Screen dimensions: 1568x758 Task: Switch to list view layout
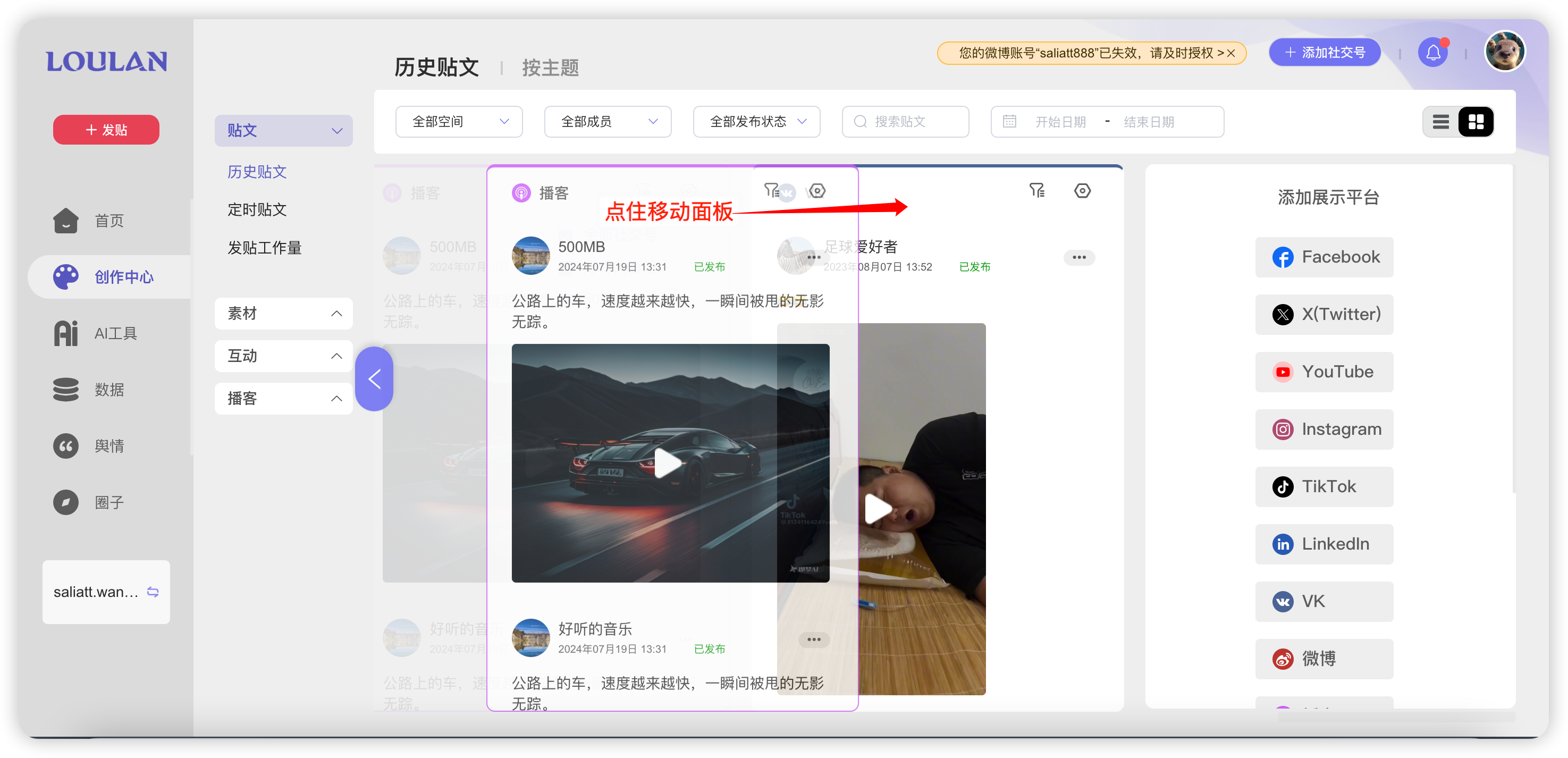1440,122
